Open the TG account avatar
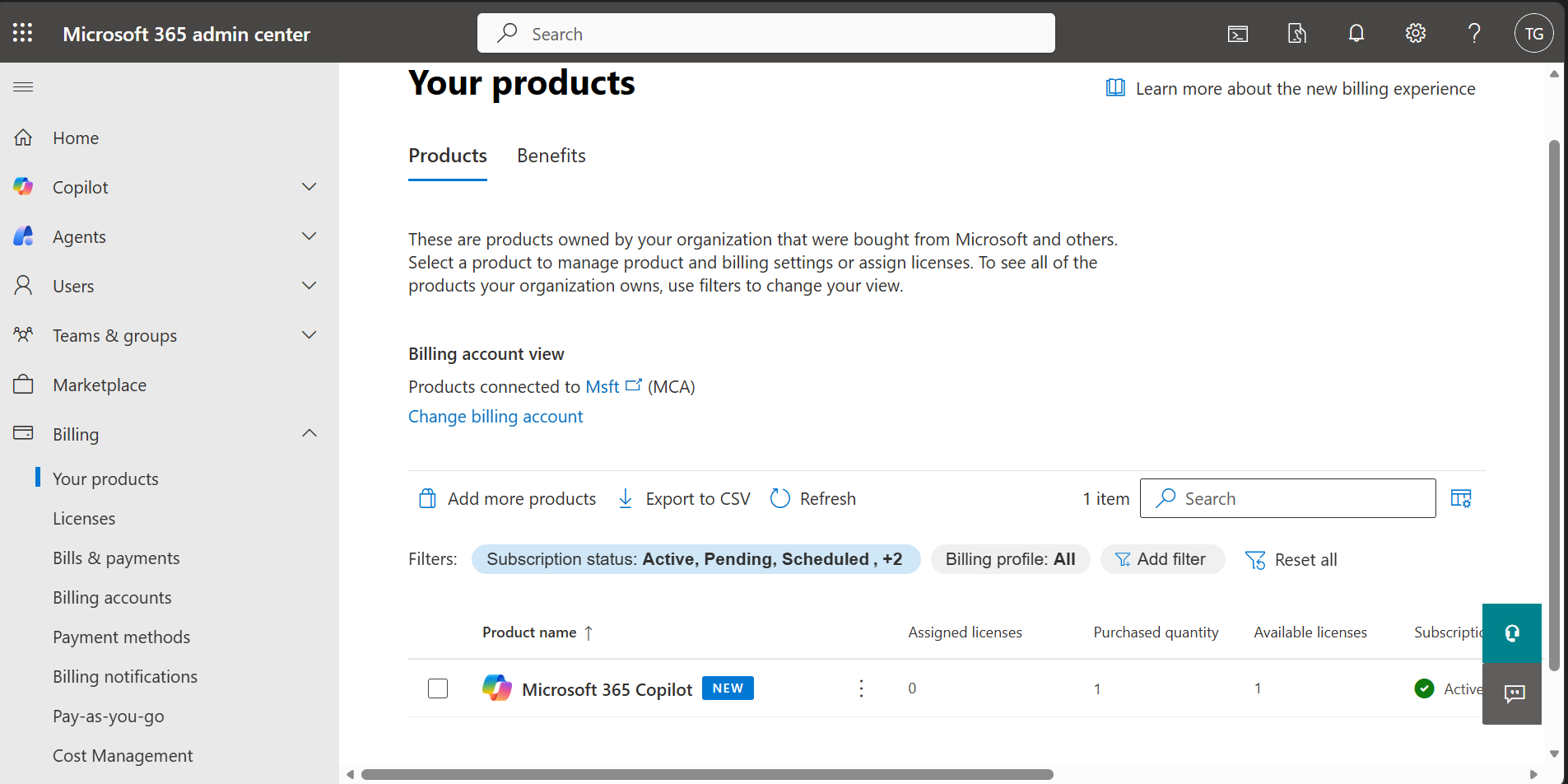This screenshot has height=784, width=1568. point(1534,33)
